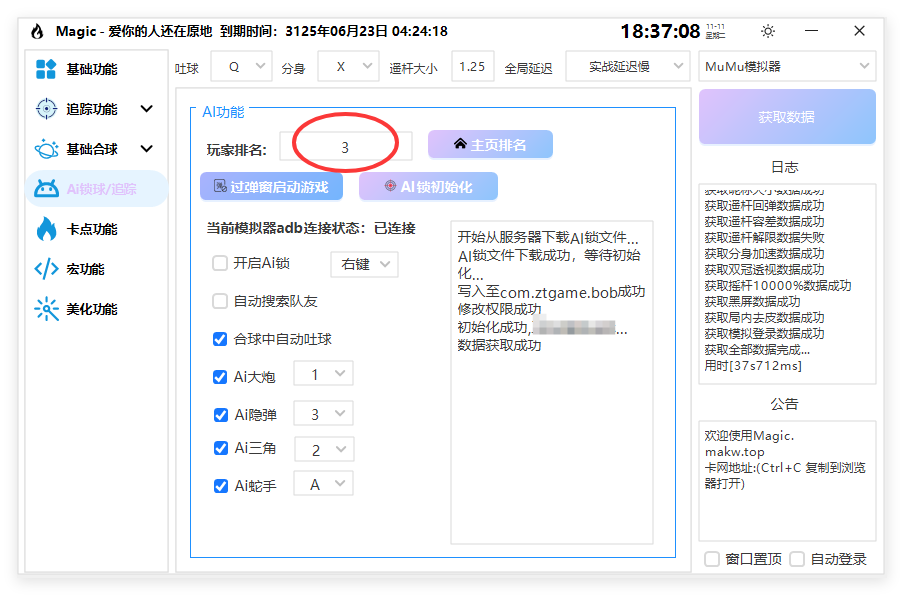Click the 11-11 星期二 date widget
The image size is (904, 595).
pos(717,31)
